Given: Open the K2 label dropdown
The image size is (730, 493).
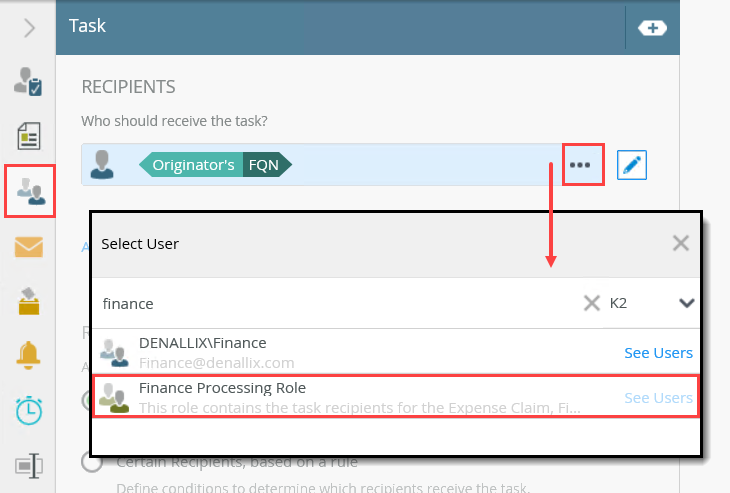Looking at the screenshot, I should click(x=686, y=303).
